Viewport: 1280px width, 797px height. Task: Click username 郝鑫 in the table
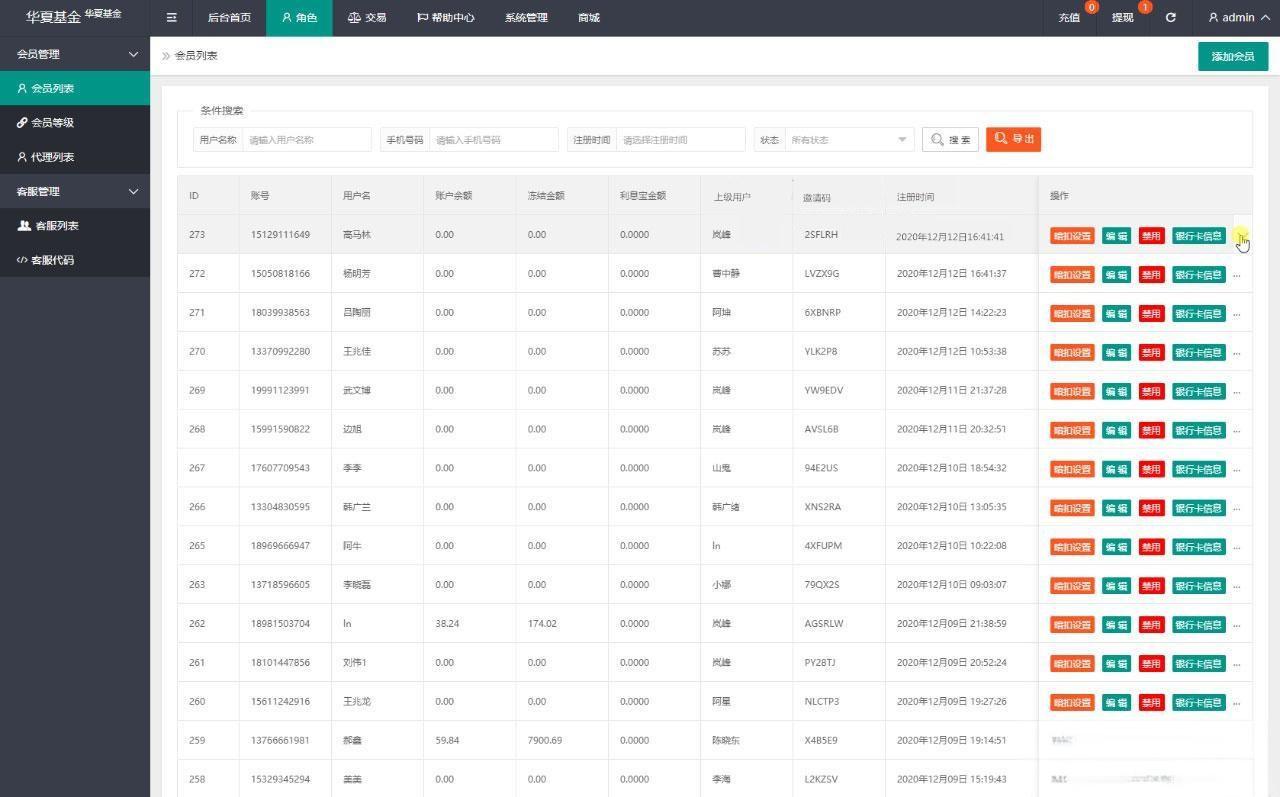[x=352, y=741]
